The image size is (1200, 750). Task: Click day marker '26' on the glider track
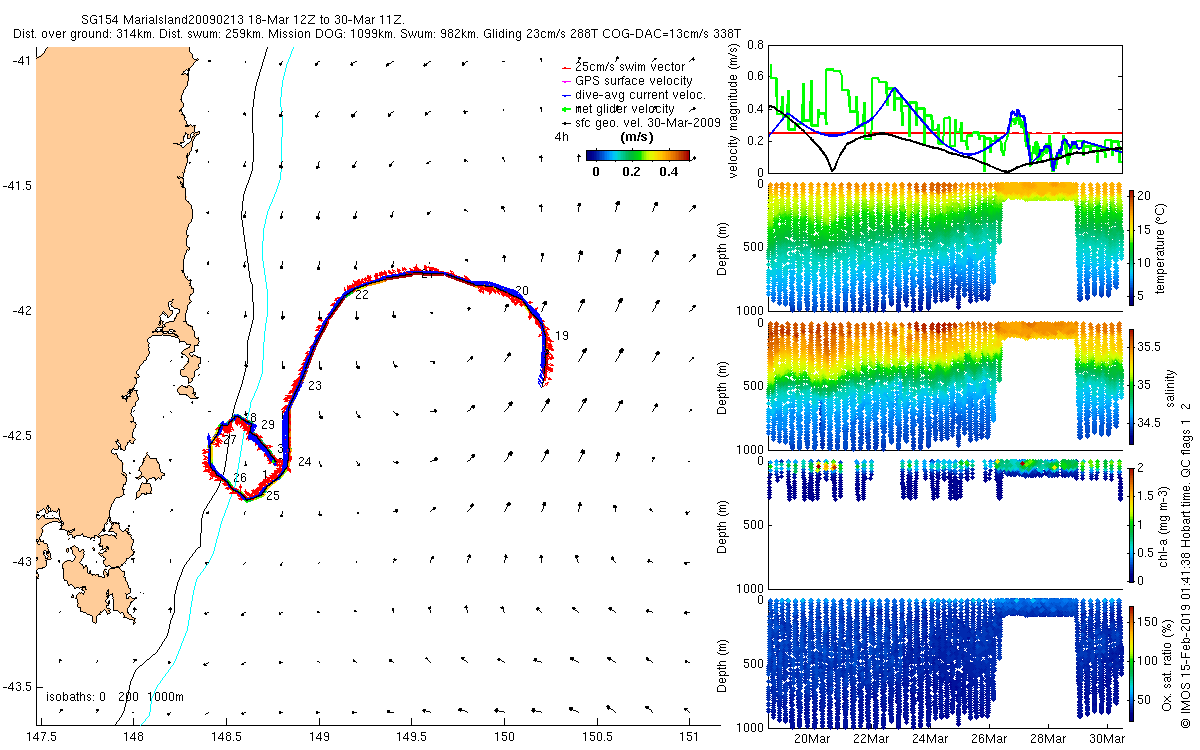[x=240, y=478]
